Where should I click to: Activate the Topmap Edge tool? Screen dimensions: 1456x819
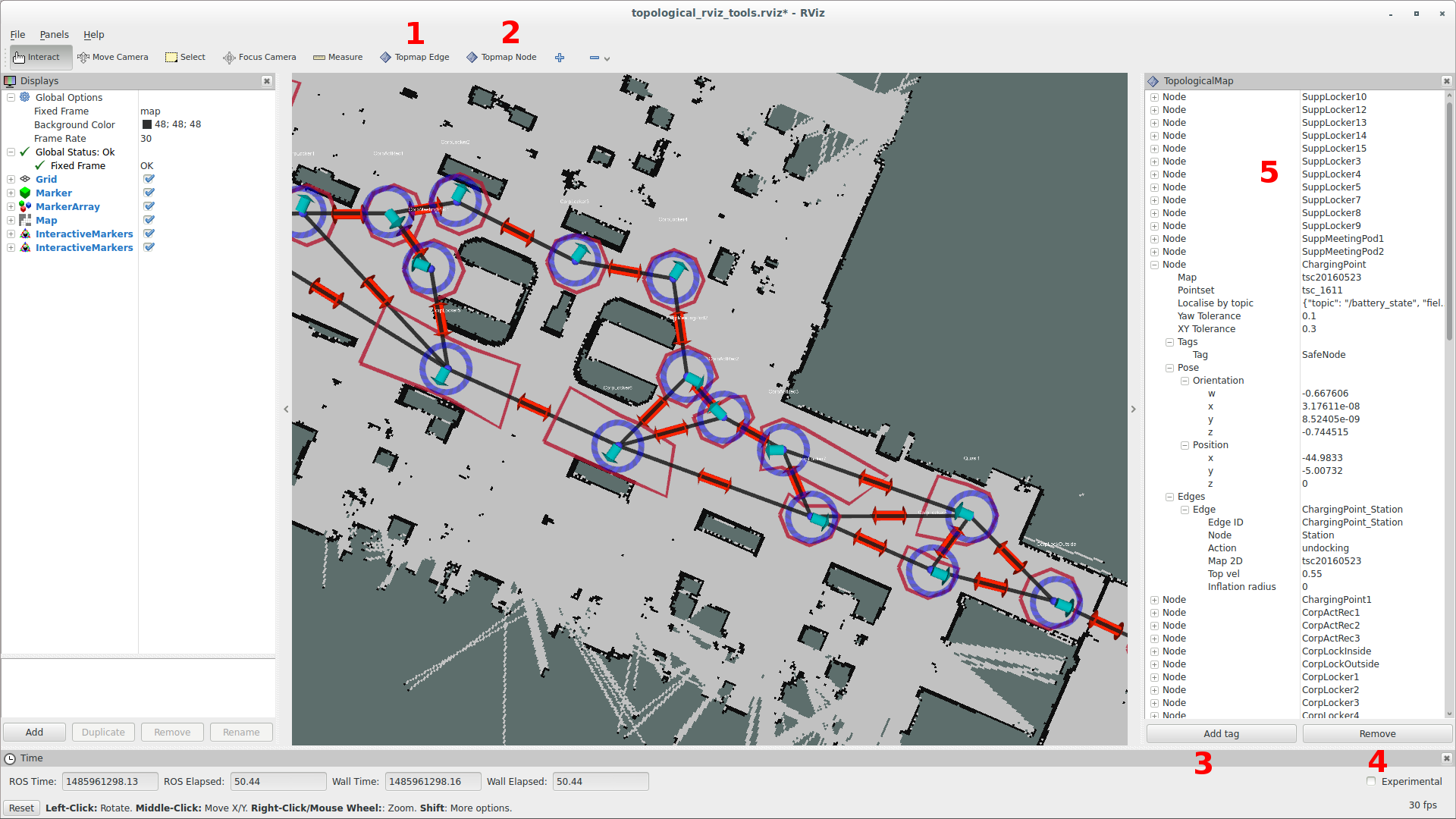[x=415, y=57]
